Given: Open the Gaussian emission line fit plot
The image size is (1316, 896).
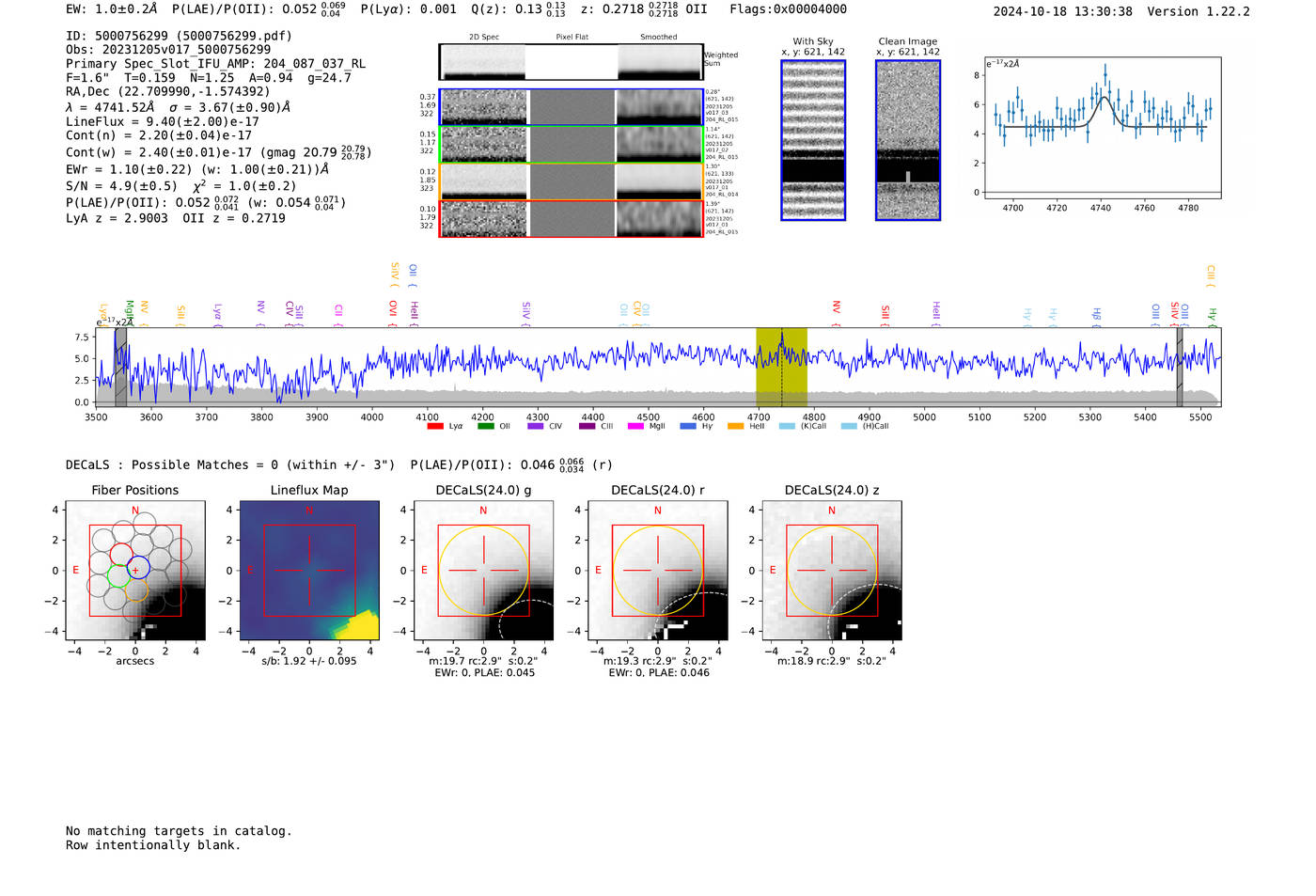Looking at the screenshot, I should coord(1102,128).
